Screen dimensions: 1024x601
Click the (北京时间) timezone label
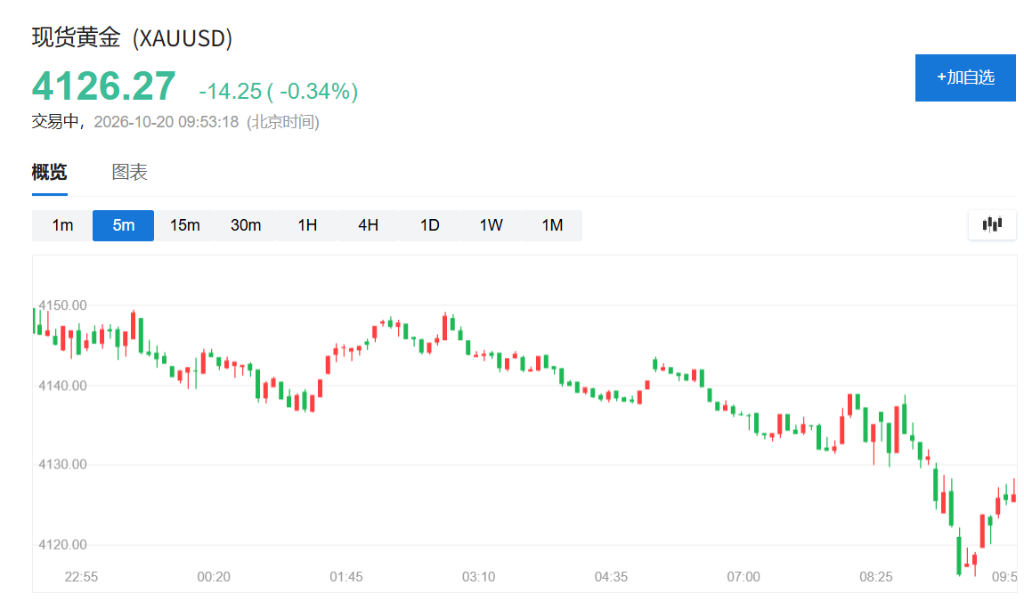283,122
